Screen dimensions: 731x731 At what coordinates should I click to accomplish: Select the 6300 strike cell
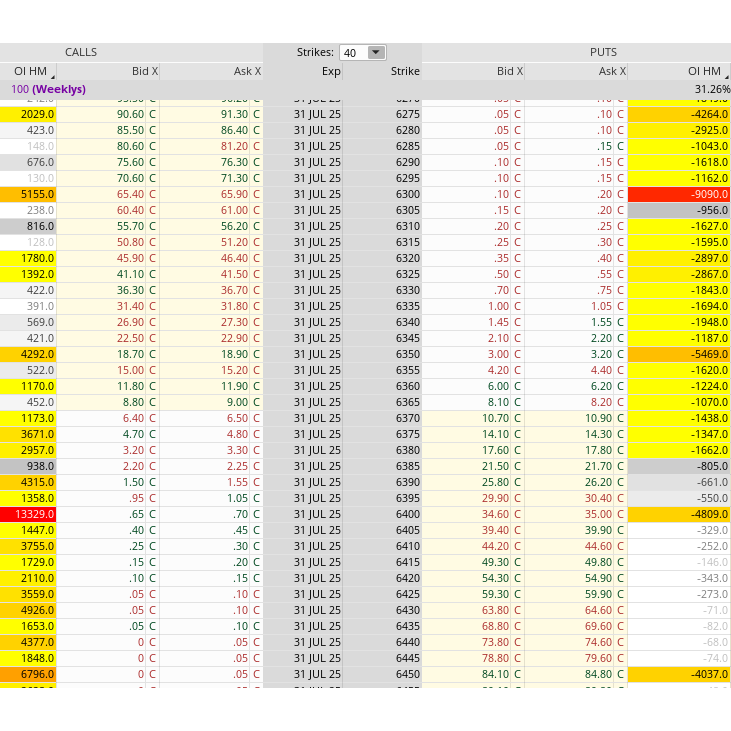tap(382, 194)
